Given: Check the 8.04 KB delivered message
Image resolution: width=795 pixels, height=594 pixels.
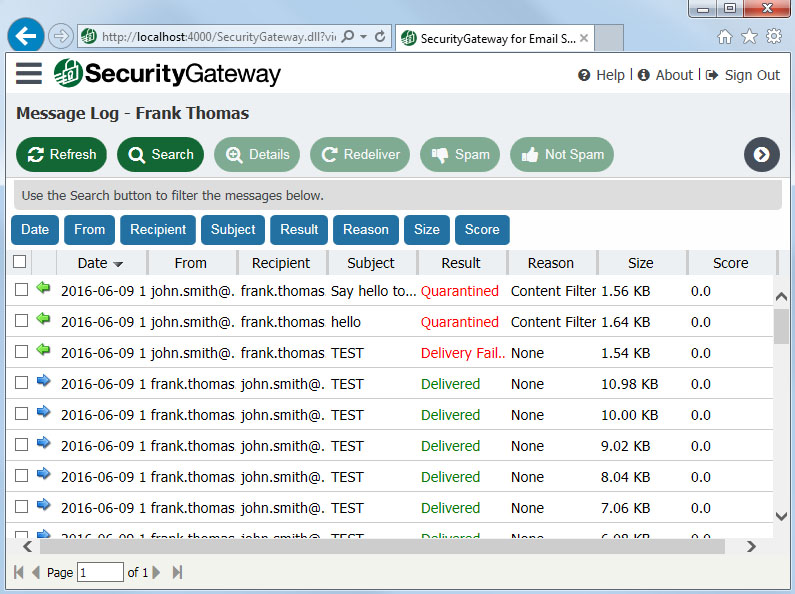Looking at the screenshot, I should coord(21,475).
